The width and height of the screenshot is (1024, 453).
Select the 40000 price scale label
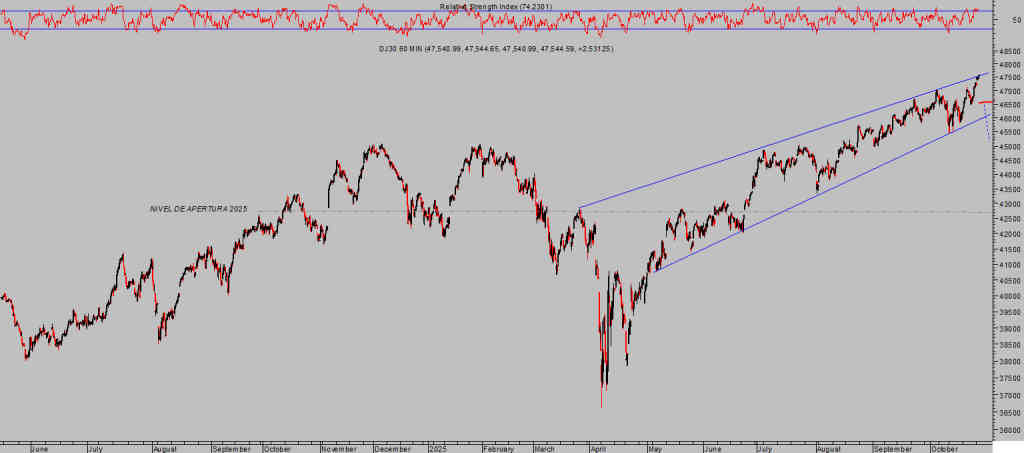1008,282
